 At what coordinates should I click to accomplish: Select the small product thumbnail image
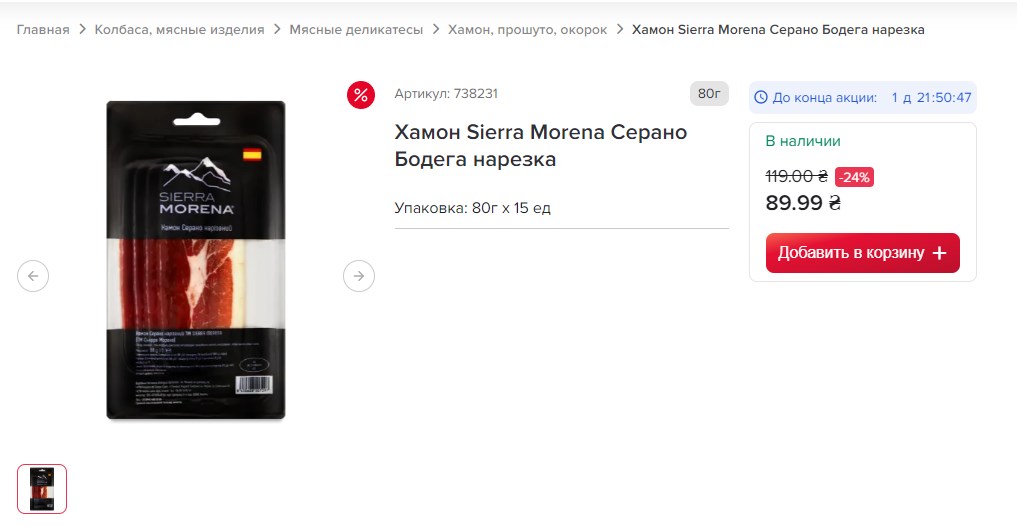pyautogui.click(x=42, y=489)
